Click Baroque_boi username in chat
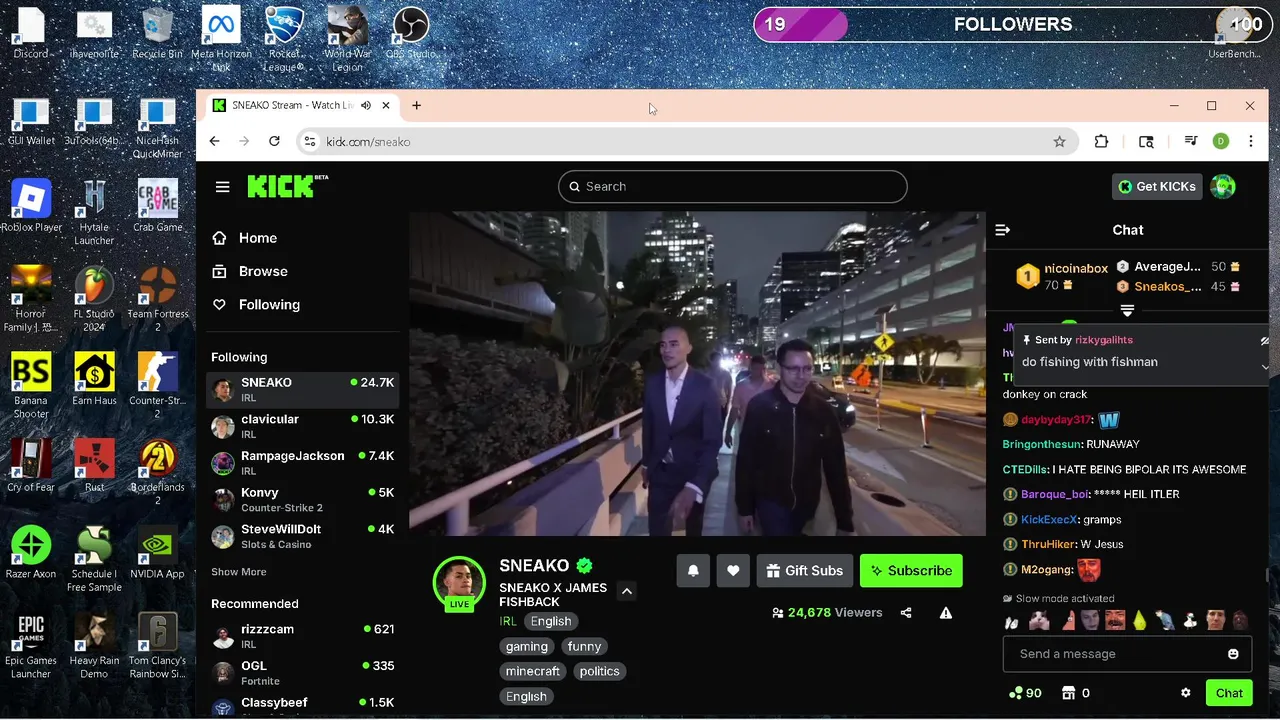1280x720 pixels. point(1055,494)
